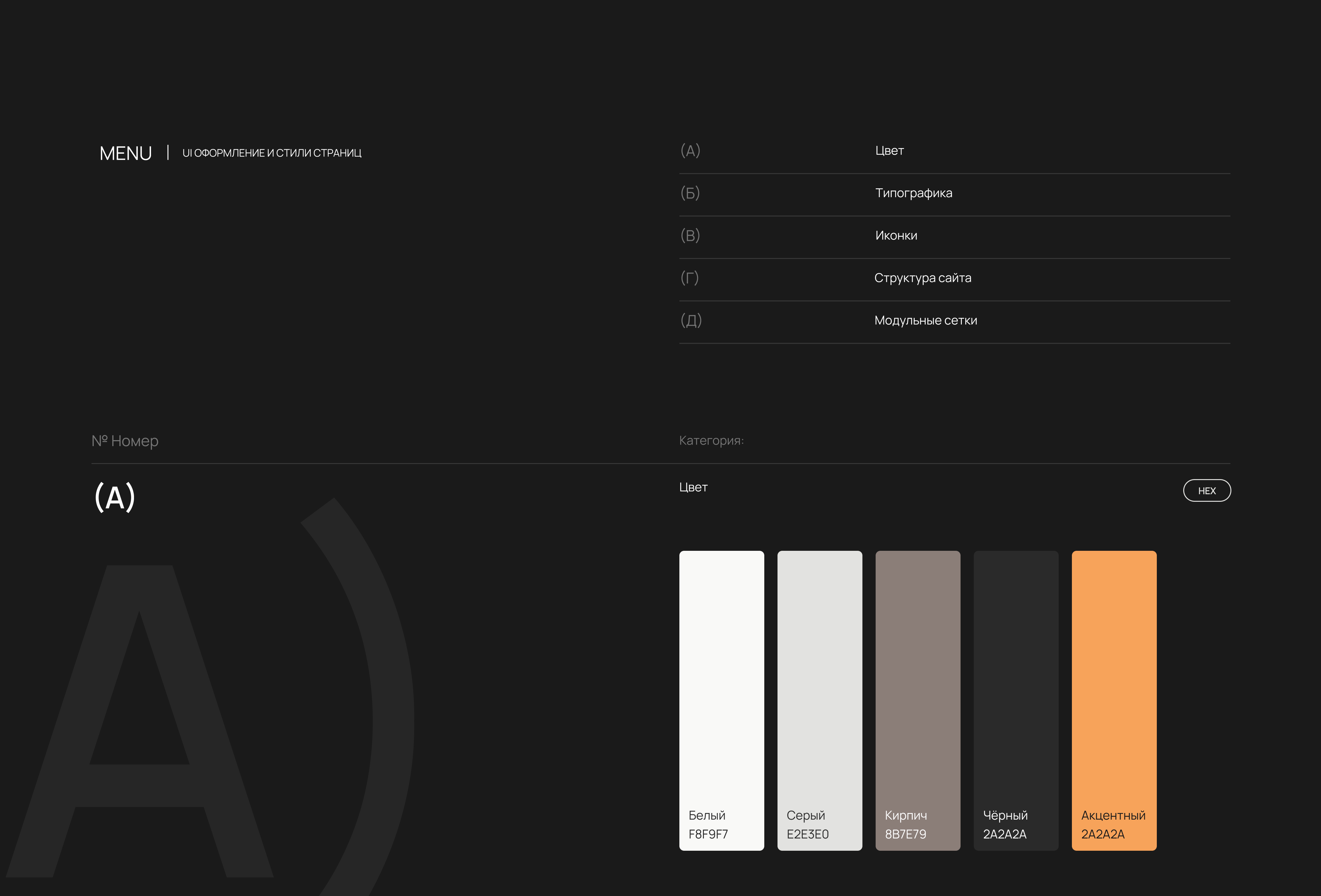
Task: Select the Чёрный 2A2A2A swatch
Action: [x=1015, y=700]
